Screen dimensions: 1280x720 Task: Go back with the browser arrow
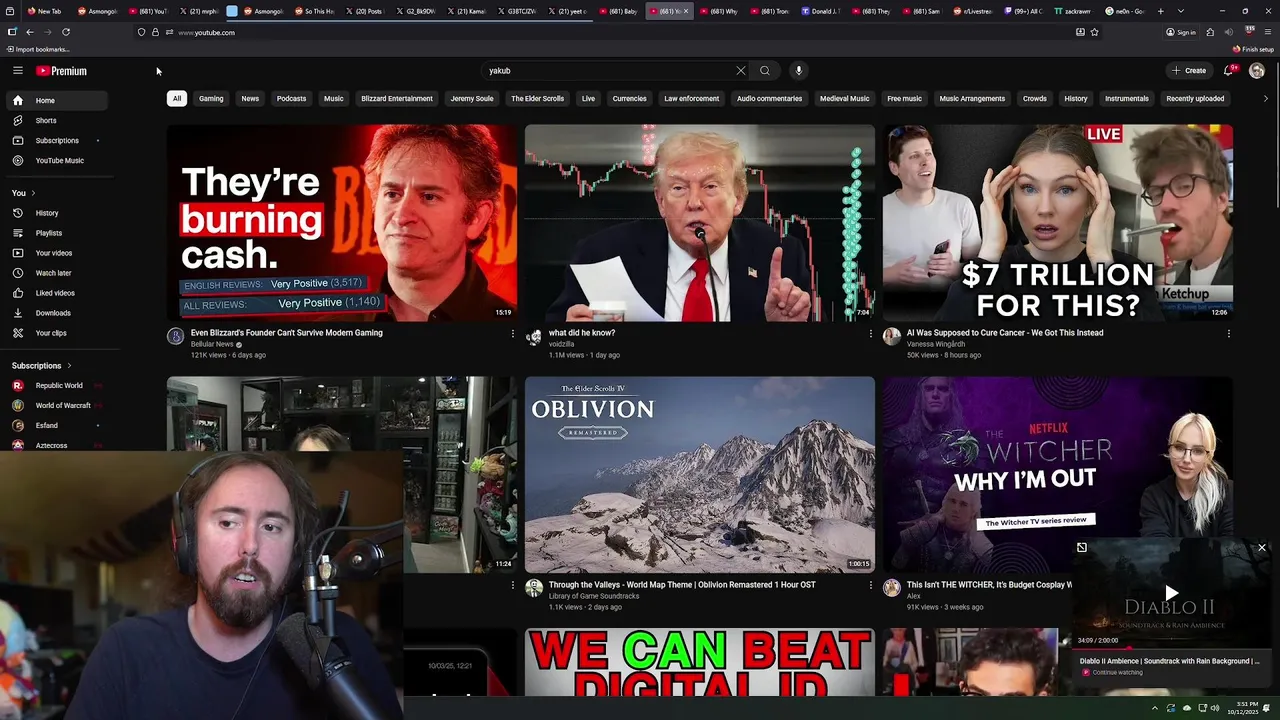tap(30, 32)
